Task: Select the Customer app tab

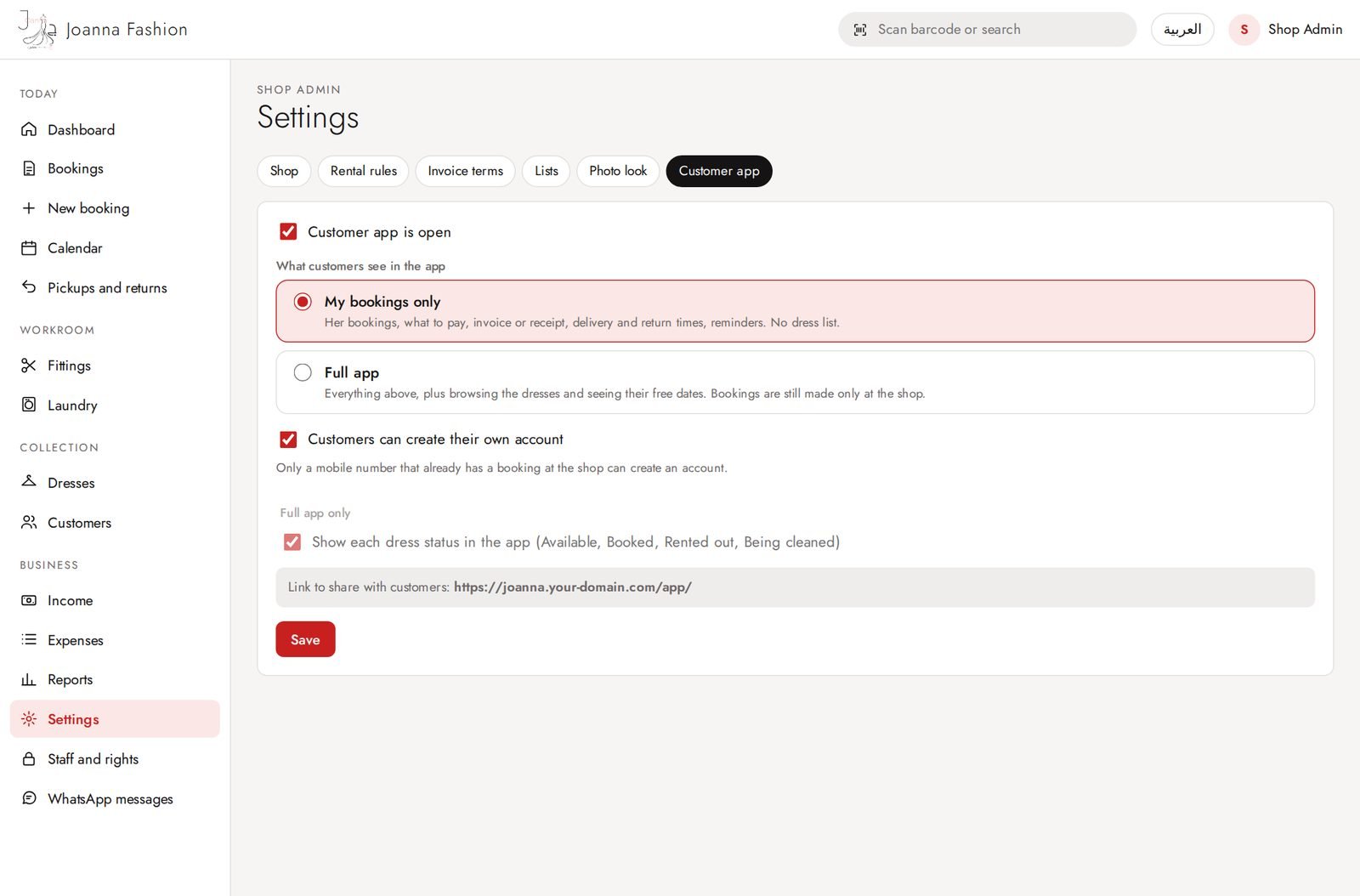Action: click(719, 171)
